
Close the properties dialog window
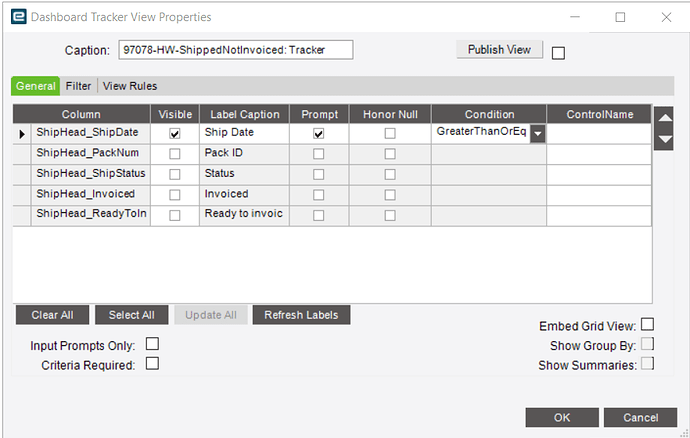[665, 17]
